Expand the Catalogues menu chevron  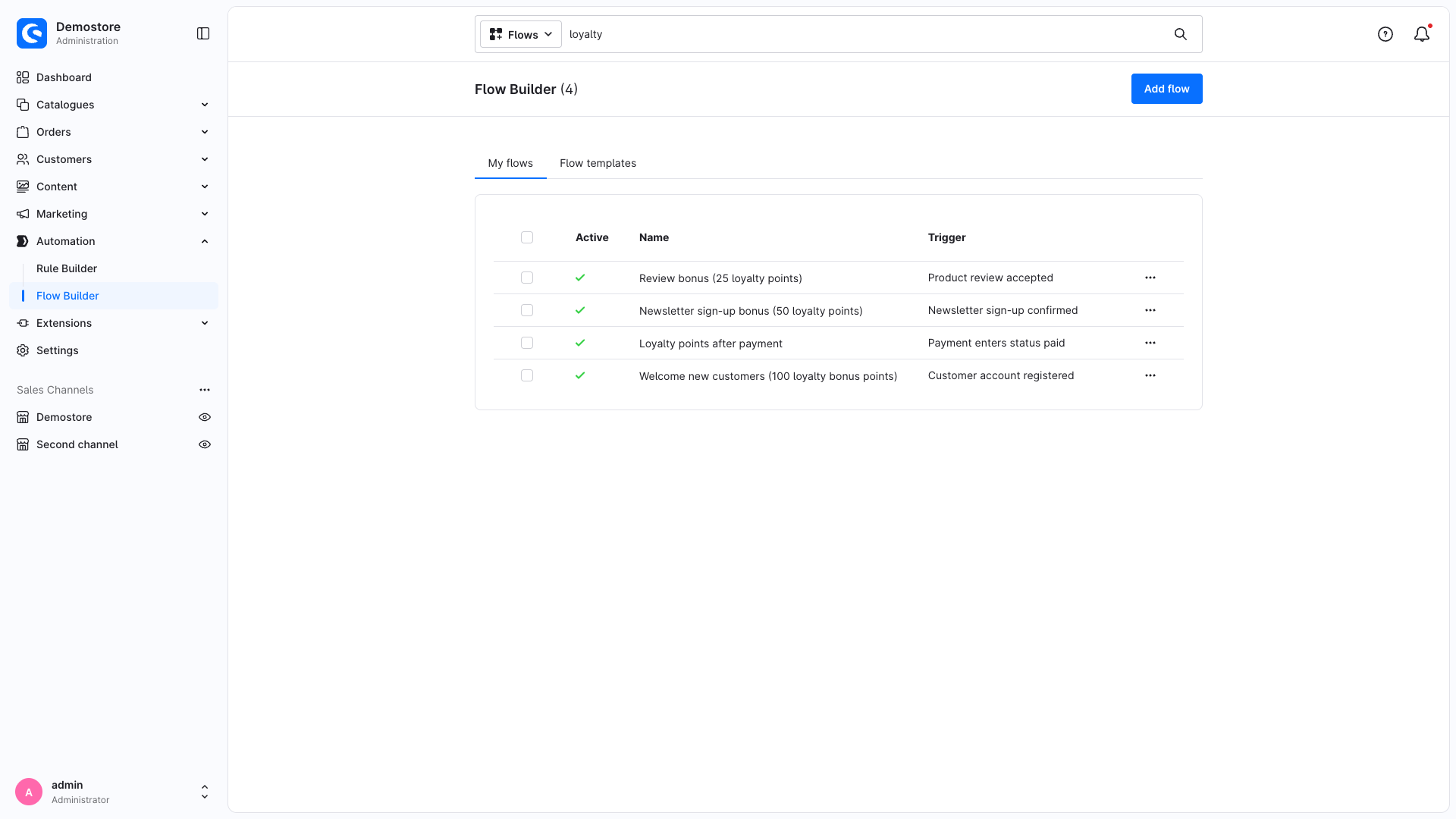pyautogui.click(x=205, y=105)
